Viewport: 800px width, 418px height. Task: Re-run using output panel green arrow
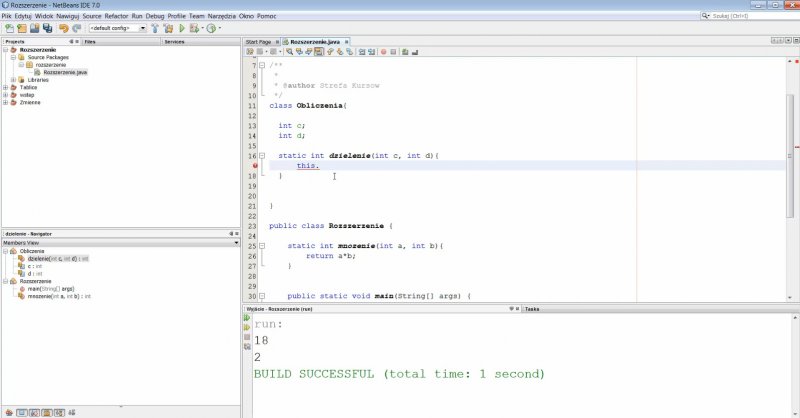coord(247,319)
